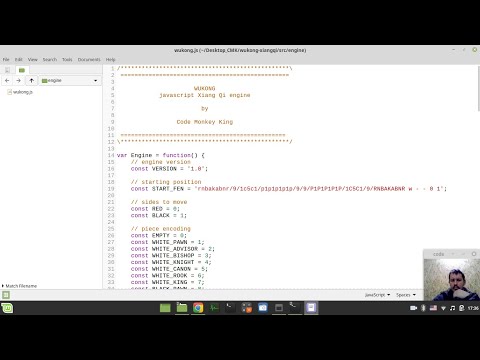Open the Documents menu

coord(89,59)
